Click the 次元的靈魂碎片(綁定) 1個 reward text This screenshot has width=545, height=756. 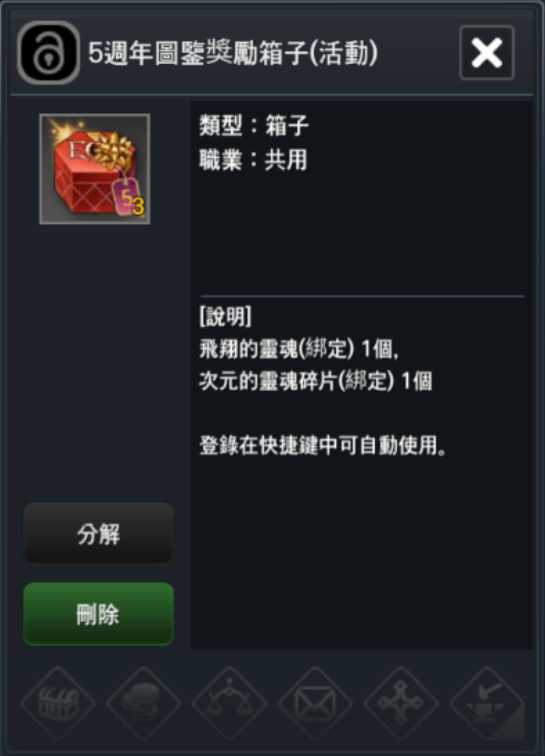point(316,381)
